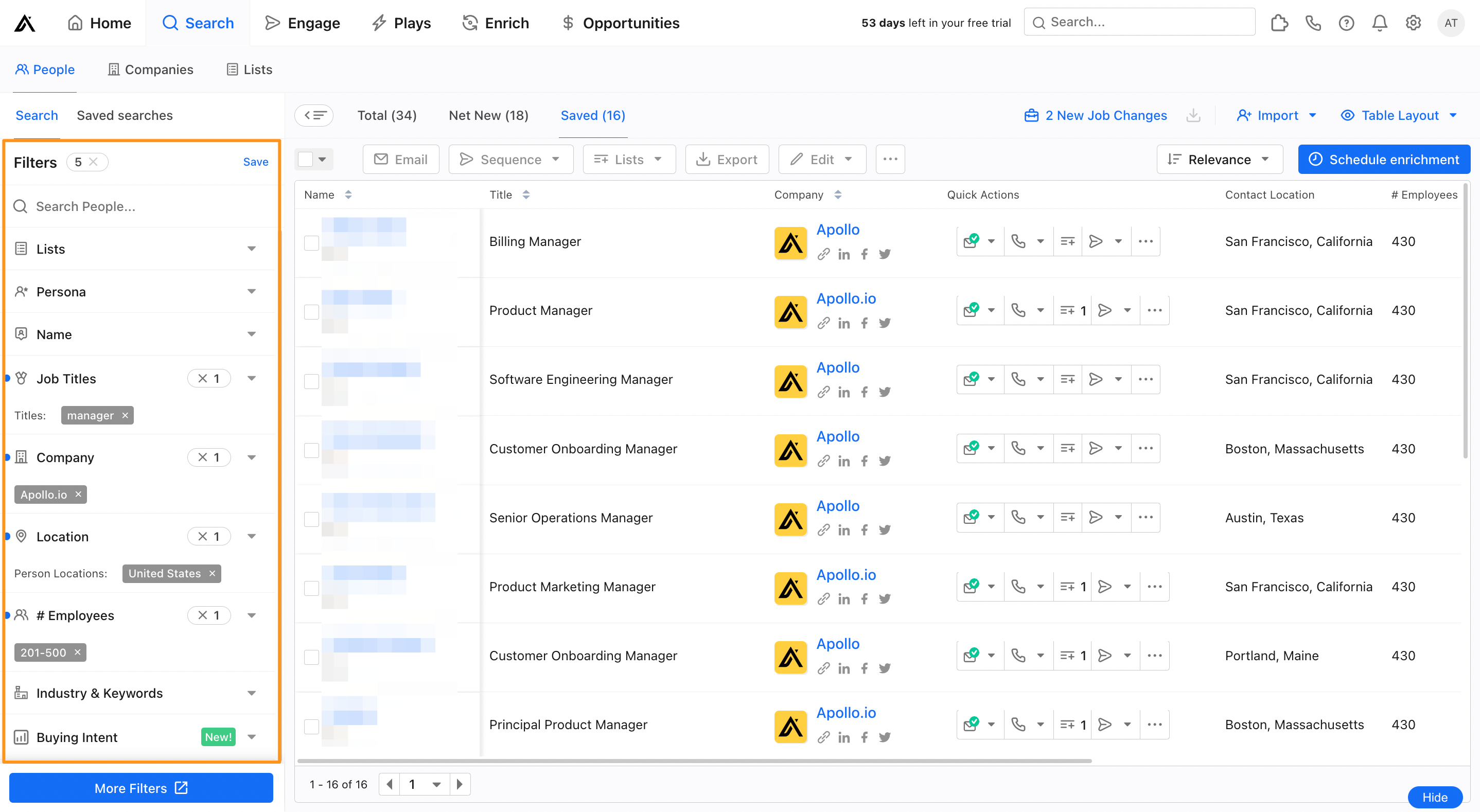Click the download icon beside New Job Changes
Viewport: 1480px width, 812px height.
click(1193, 115)
